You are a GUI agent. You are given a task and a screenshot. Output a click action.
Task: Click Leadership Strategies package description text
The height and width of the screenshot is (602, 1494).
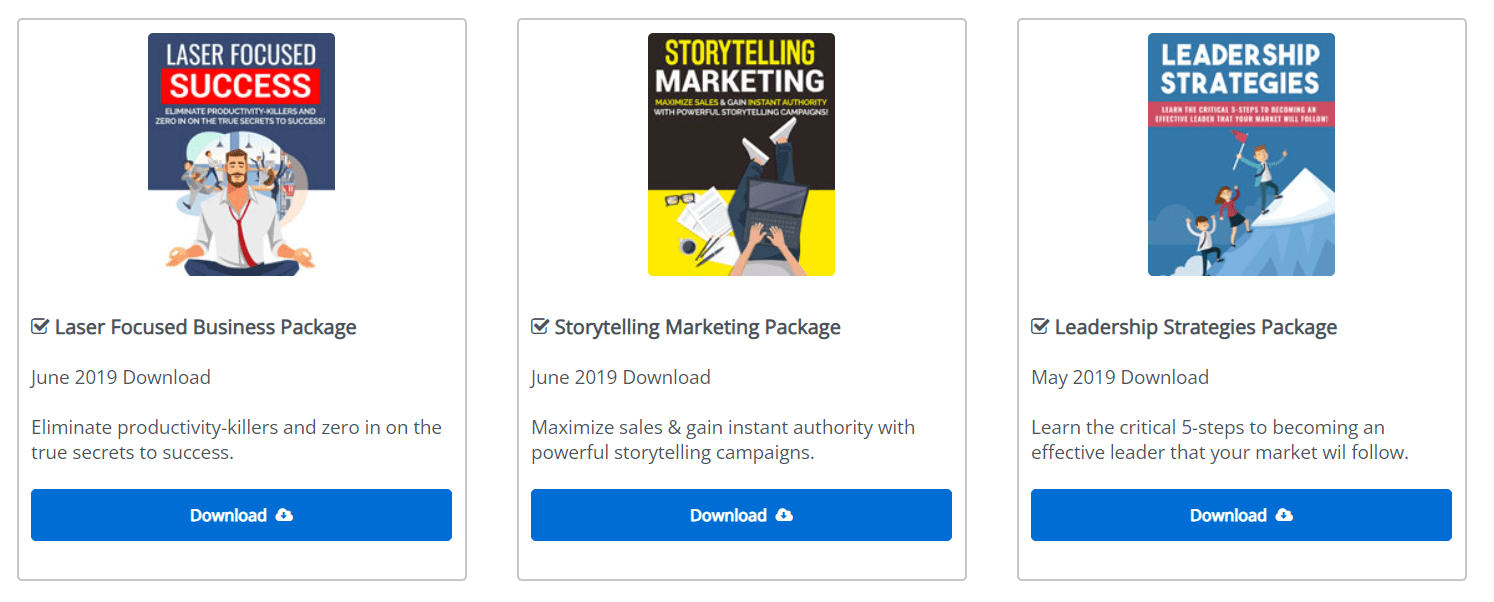[x=1219, y=440]
